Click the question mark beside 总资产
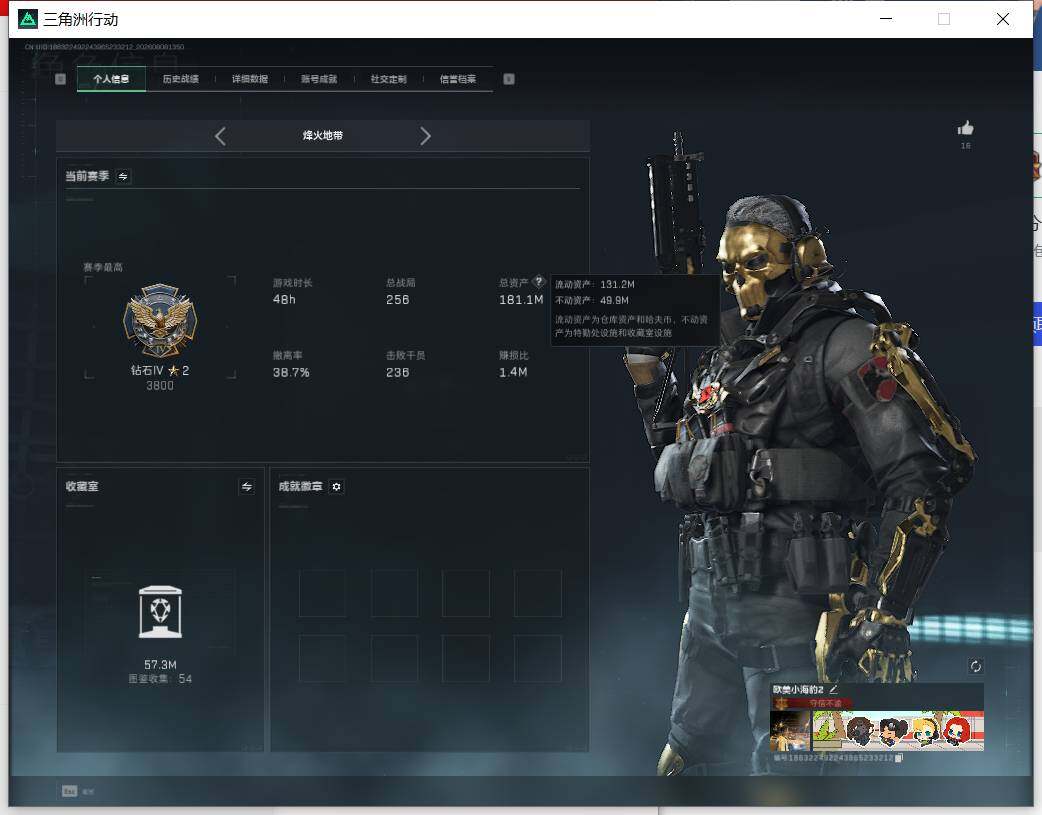This screenshot has width=1042, height=815. click(539, 281)
